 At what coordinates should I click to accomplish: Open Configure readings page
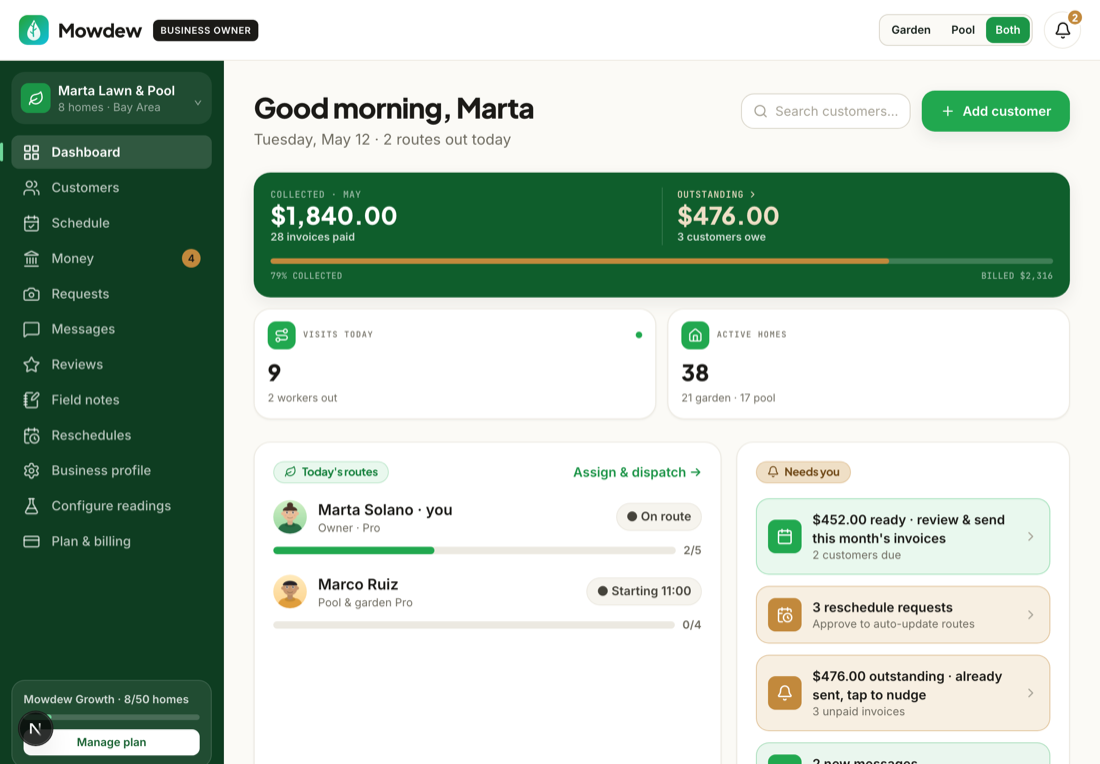112,506
